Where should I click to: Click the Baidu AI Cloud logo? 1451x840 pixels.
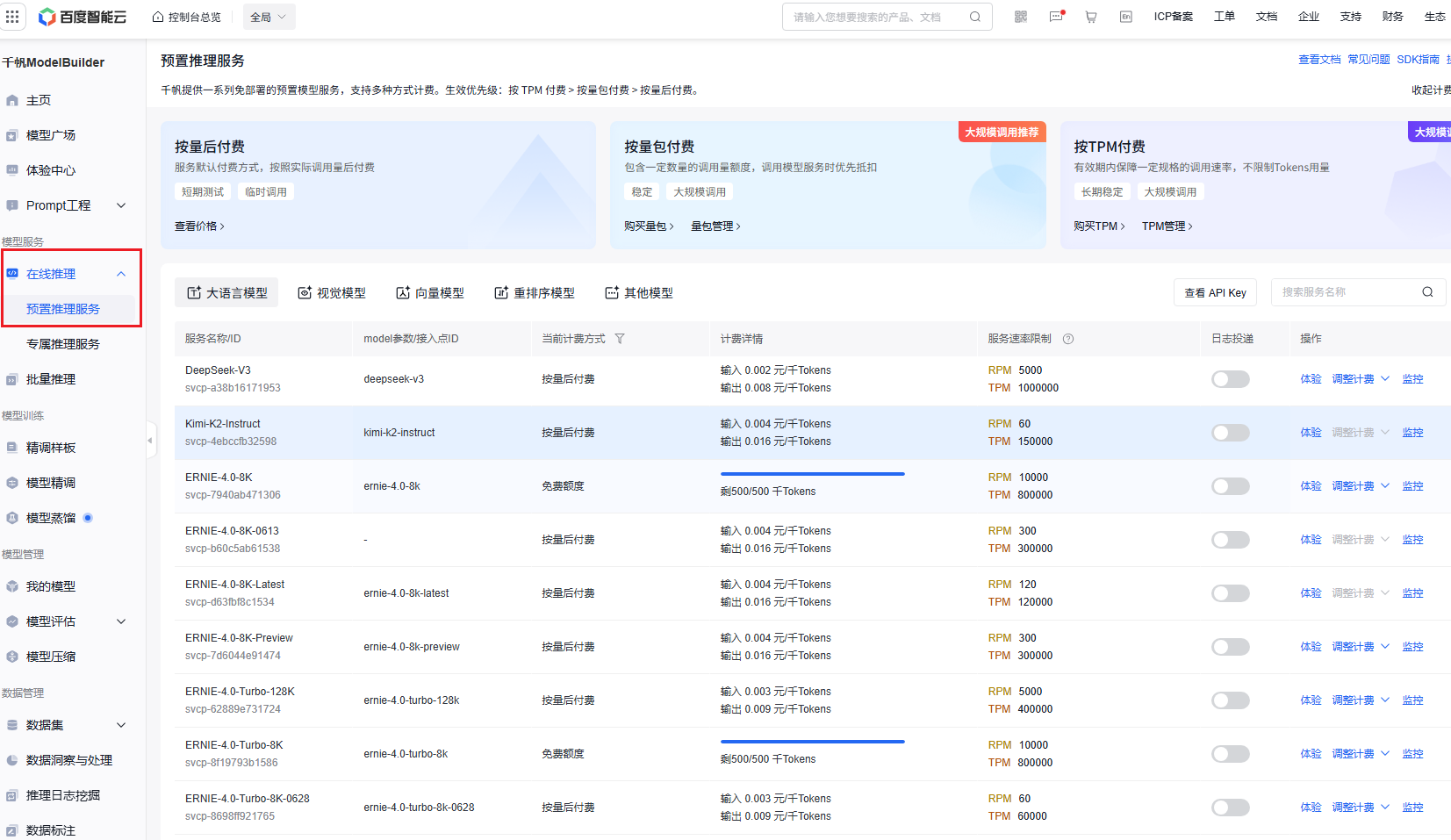83,17
